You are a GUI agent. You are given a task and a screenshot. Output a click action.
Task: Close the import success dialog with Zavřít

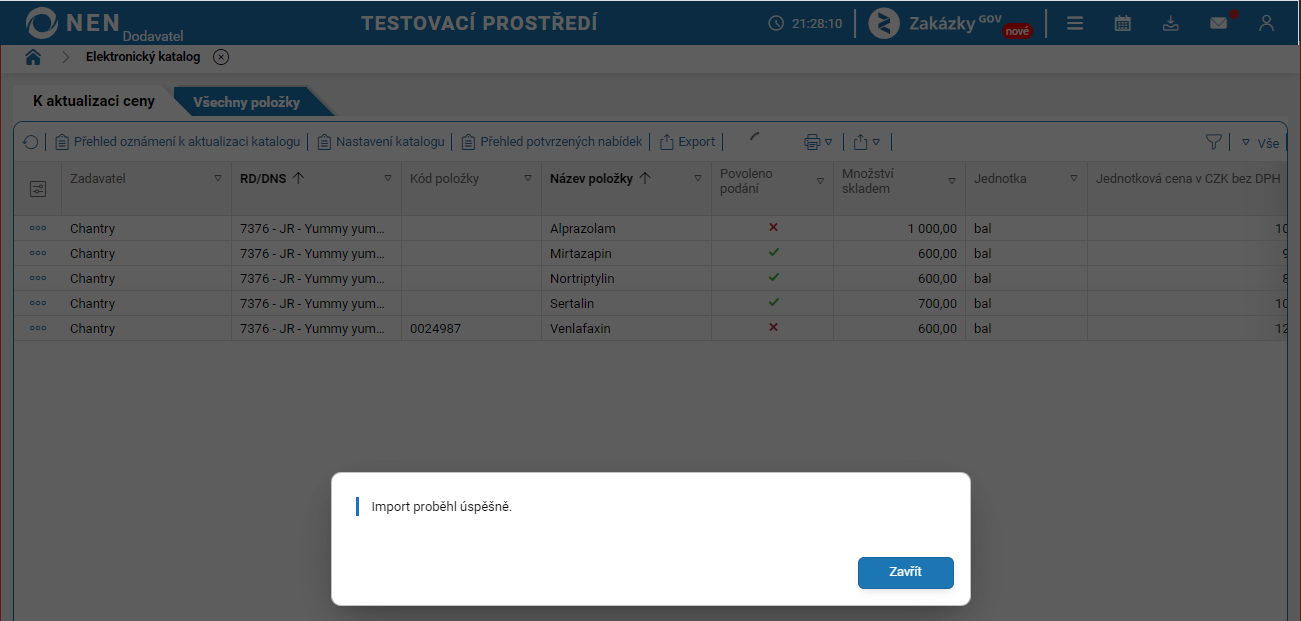click(x=905, y=572)
